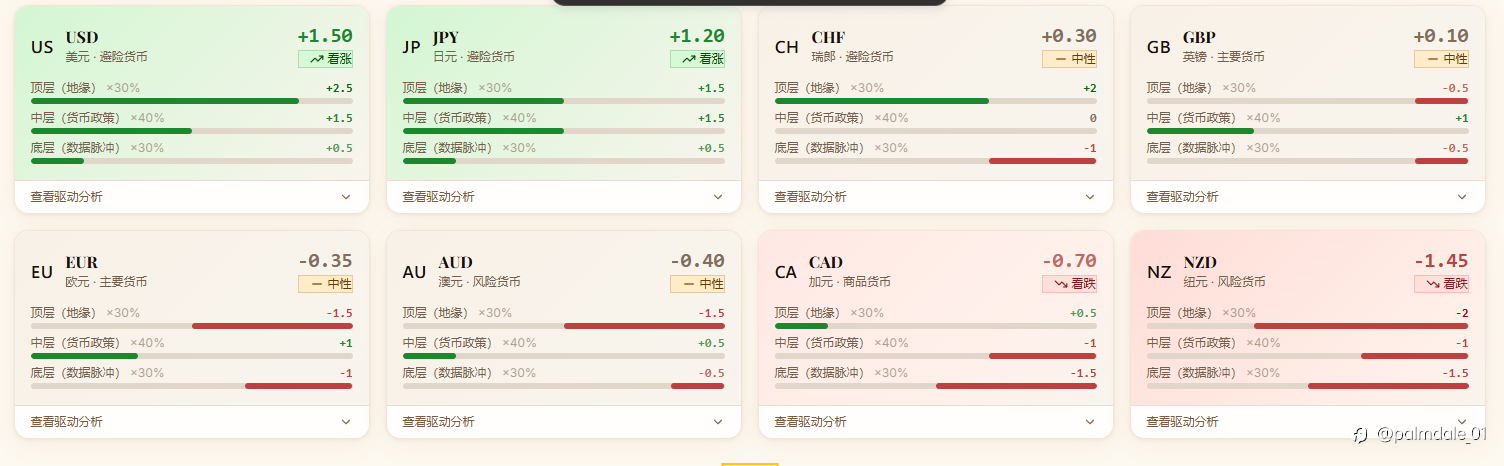Click the AU country code icon

[x=414, y=272]
